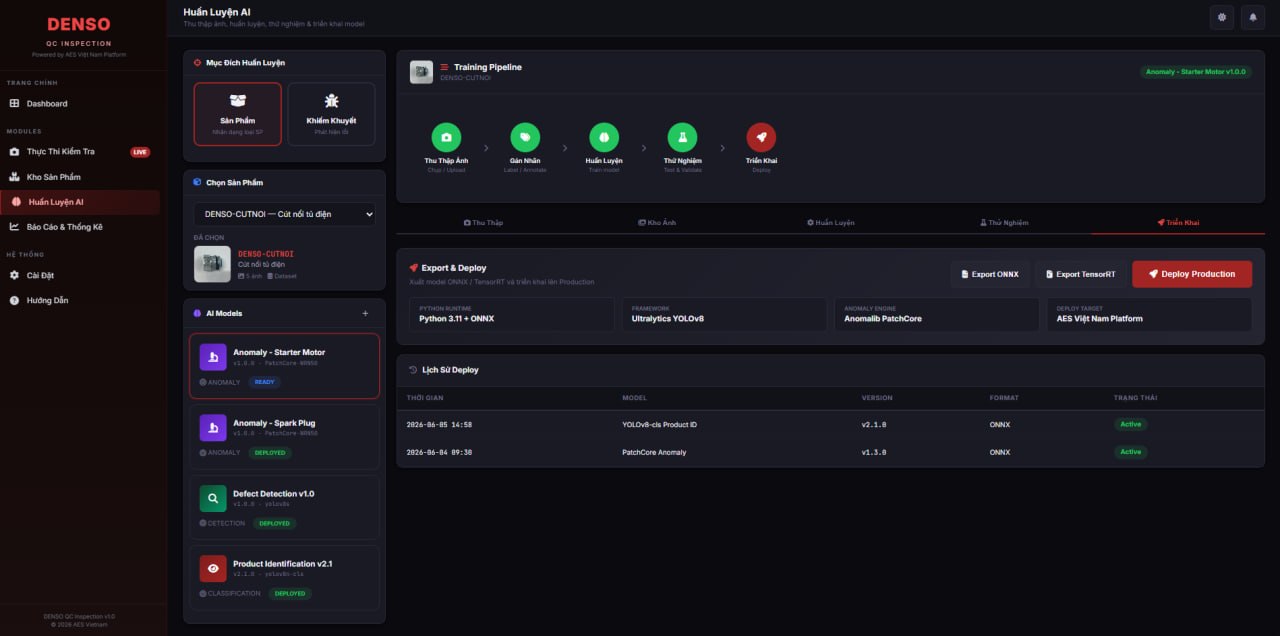The image size is (1280, 636).
Task: Click the AES Việt Nam Platform deploy target
Action: tap(1100, 318)
